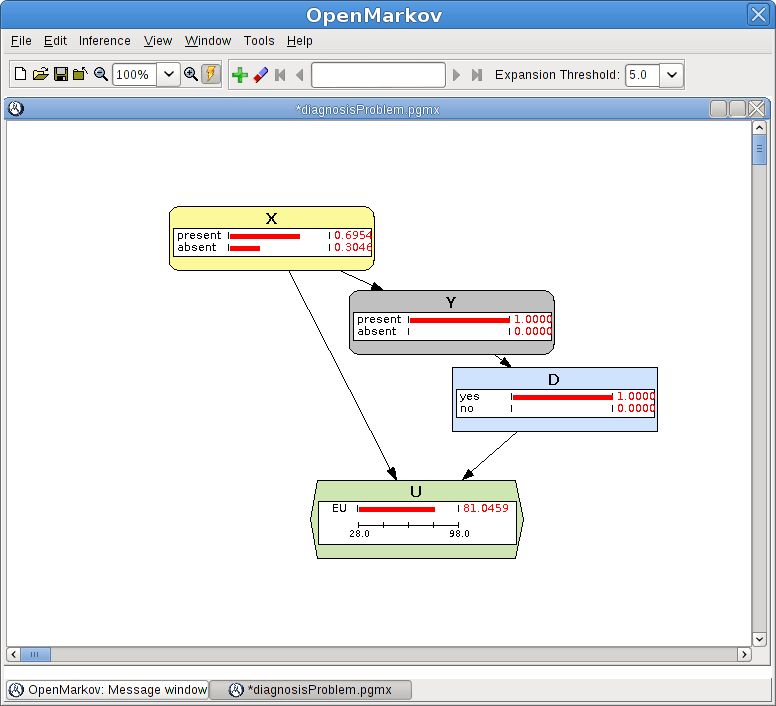Open the Inference menu
The image size is (776, 706).
(x=105, y=41)
